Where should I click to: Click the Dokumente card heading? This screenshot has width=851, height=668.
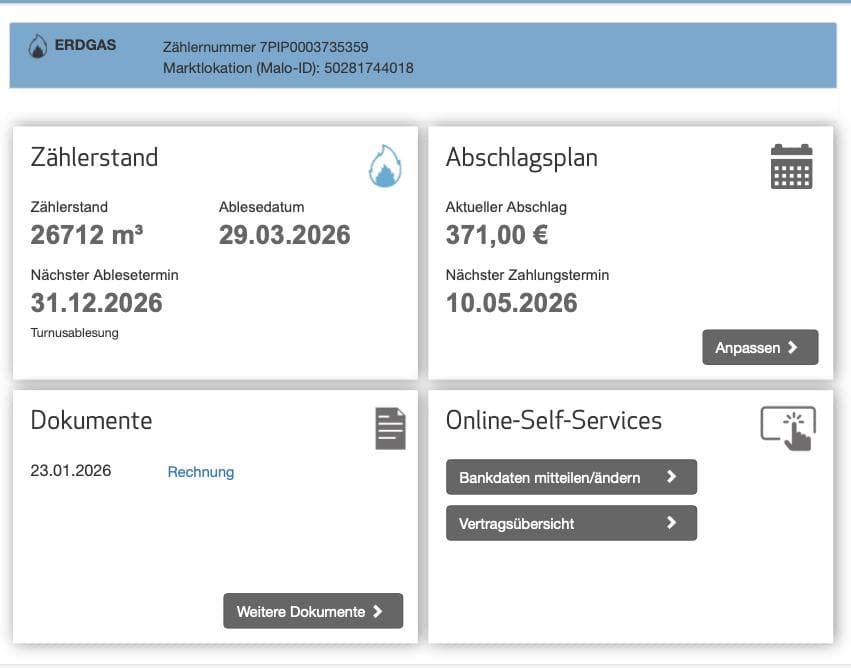pos(91,421)
